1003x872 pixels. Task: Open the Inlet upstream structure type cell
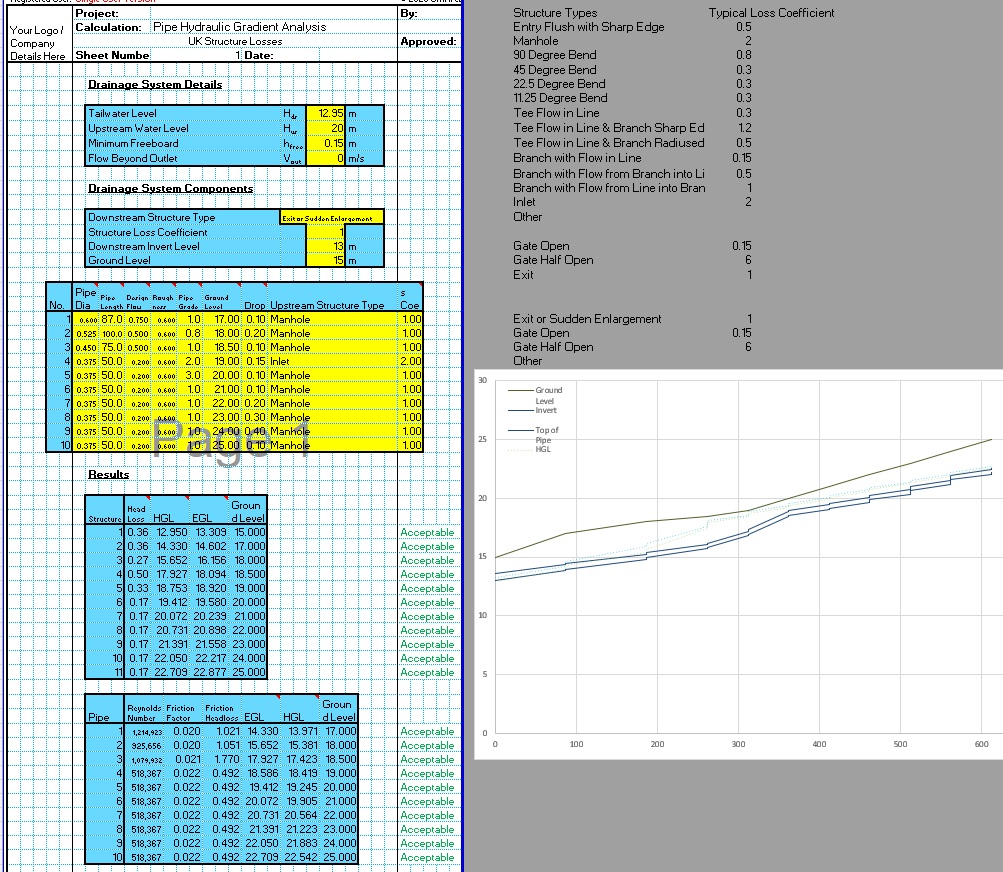pyautogui.click(x=330, y=361)
